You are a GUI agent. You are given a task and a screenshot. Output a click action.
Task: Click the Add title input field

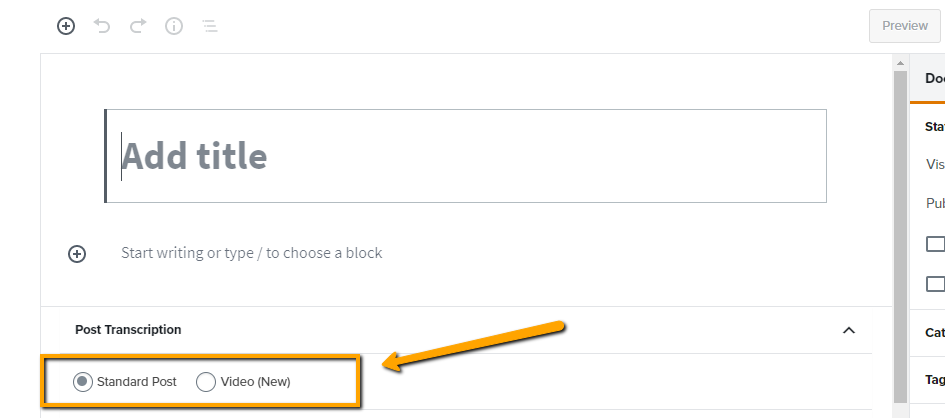pos(466,156)
